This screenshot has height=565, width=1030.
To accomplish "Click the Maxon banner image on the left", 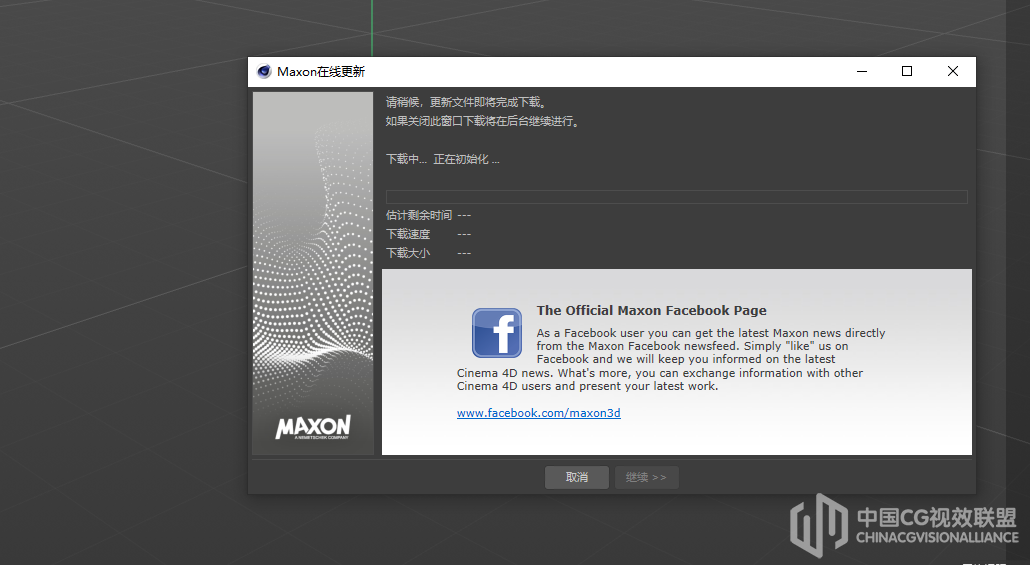I will 313,273.
